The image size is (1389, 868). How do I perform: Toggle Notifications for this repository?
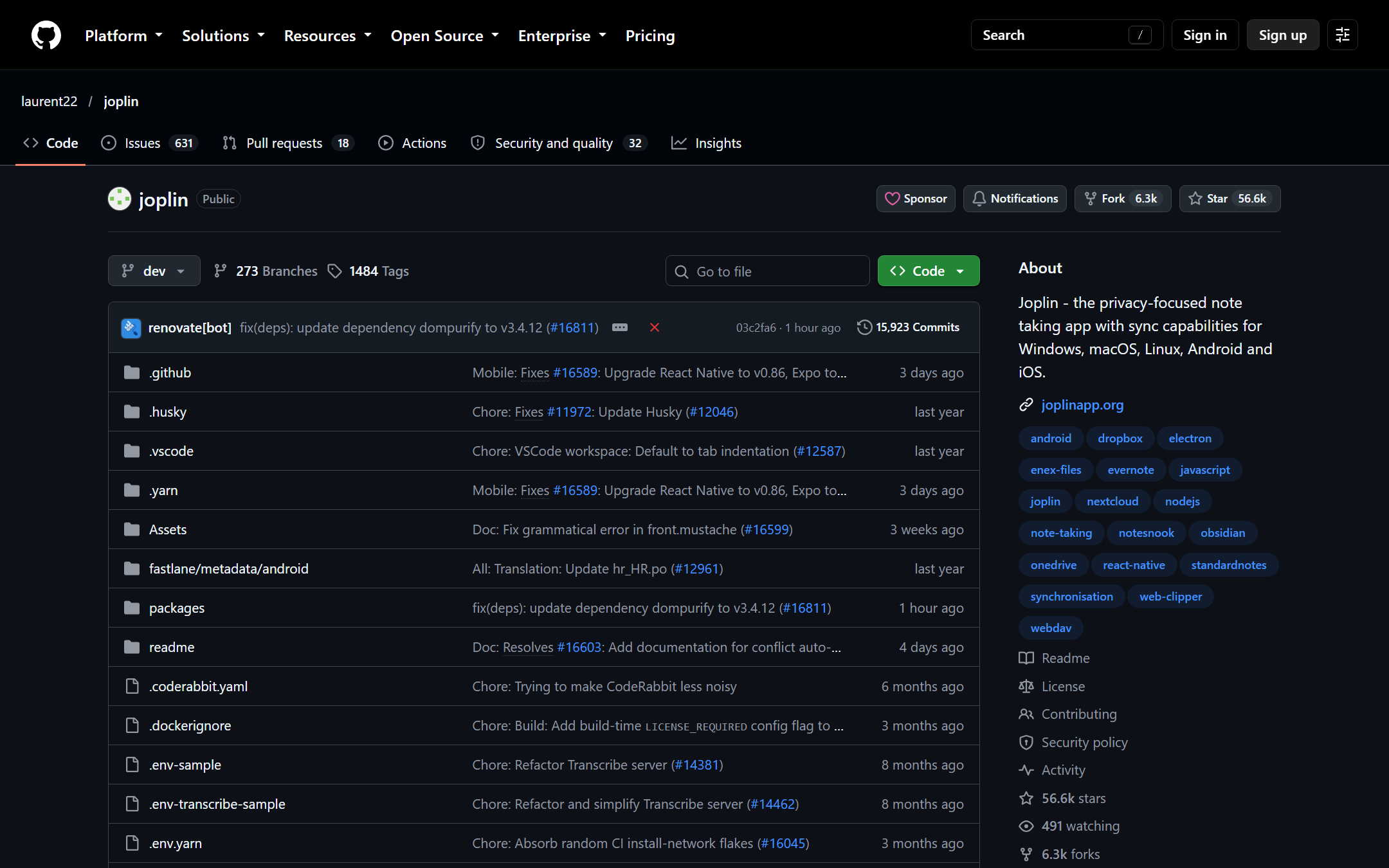click(1015, 199)
